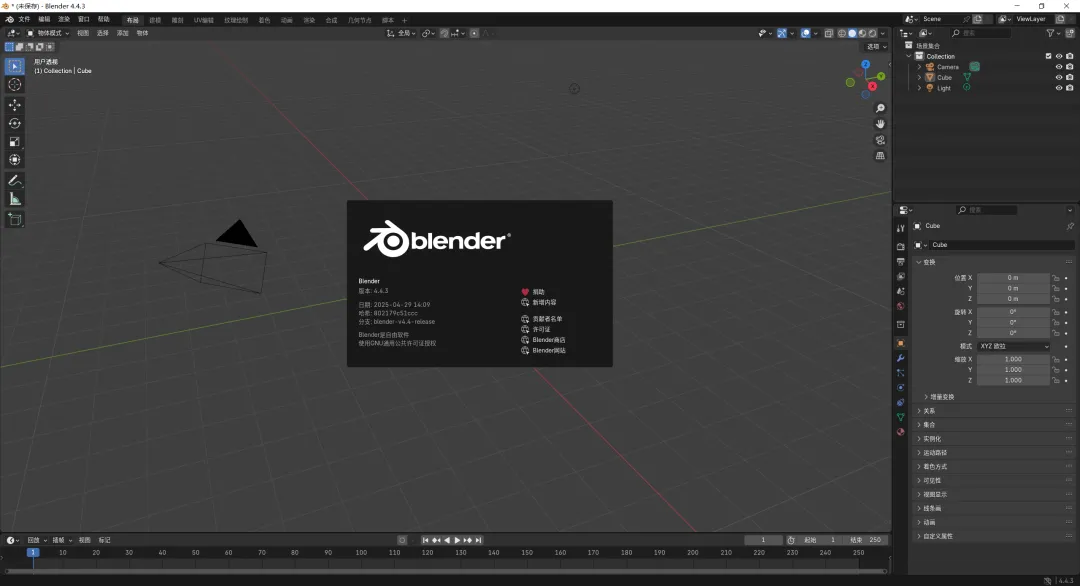This screenshot has width=1080, height=586.
Task: Open the Modifiers wrench properties tab
Action: 900,358
